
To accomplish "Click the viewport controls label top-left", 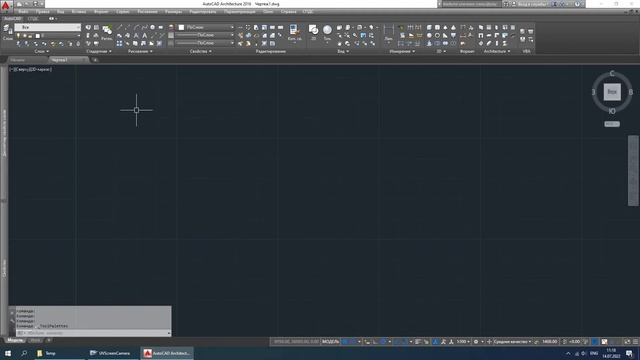I will [x=30, y=69].
